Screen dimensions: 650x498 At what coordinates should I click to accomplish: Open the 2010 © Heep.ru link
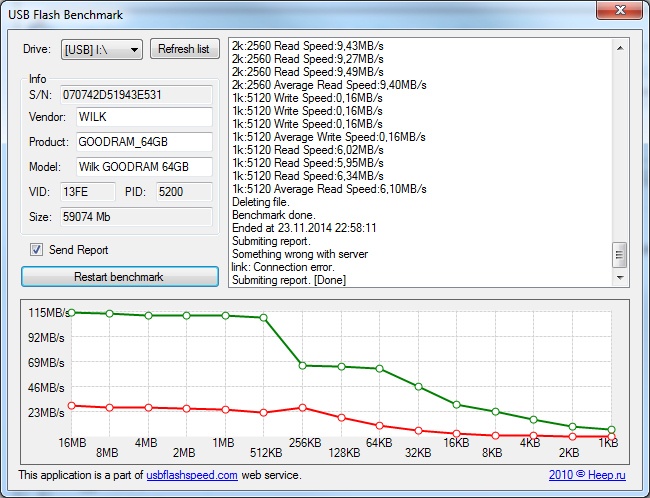(587, 476)
